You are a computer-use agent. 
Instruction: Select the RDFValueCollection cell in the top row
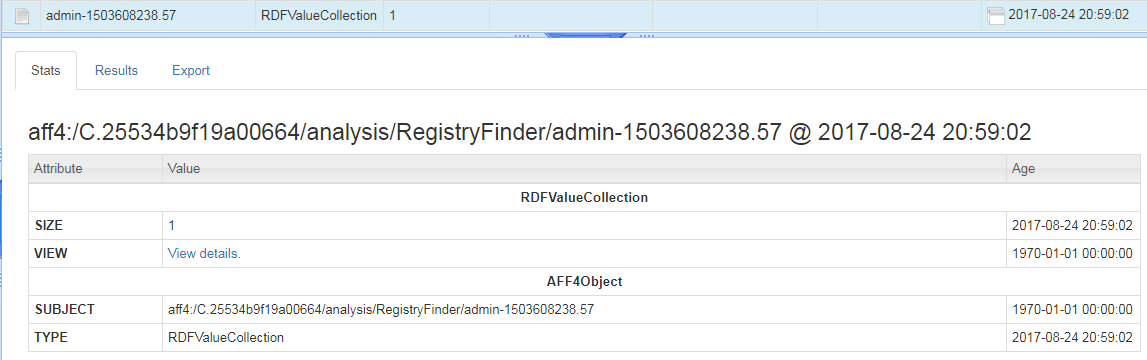coord(319,15)
